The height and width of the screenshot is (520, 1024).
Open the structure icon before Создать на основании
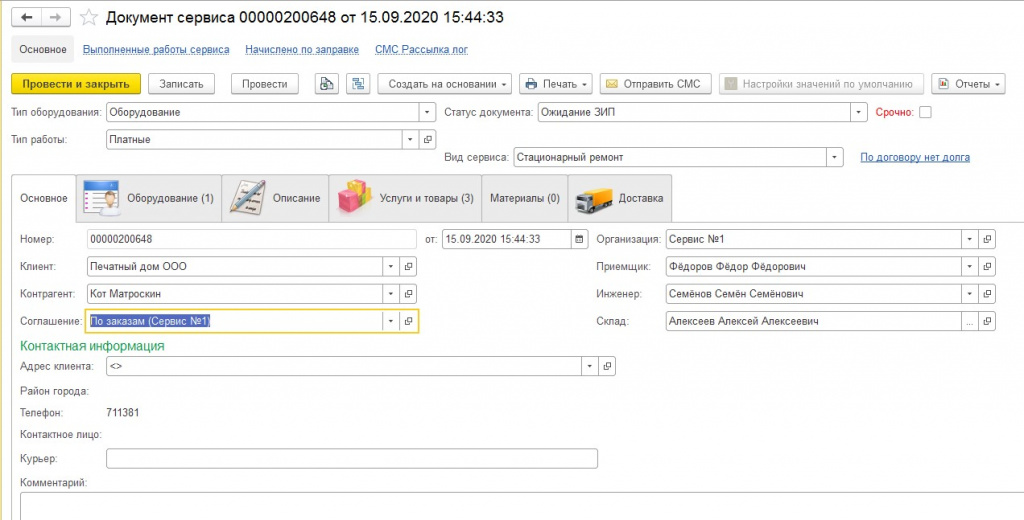click(x=358, y=84)
